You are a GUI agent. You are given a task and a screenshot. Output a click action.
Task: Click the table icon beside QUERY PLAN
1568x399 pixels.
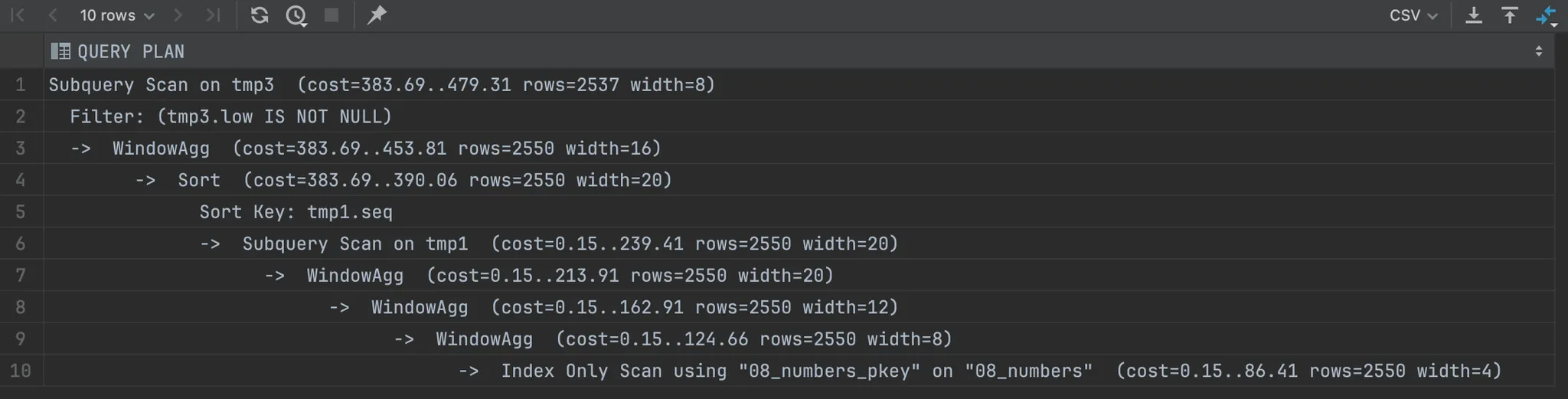click(x=60, y=51)
